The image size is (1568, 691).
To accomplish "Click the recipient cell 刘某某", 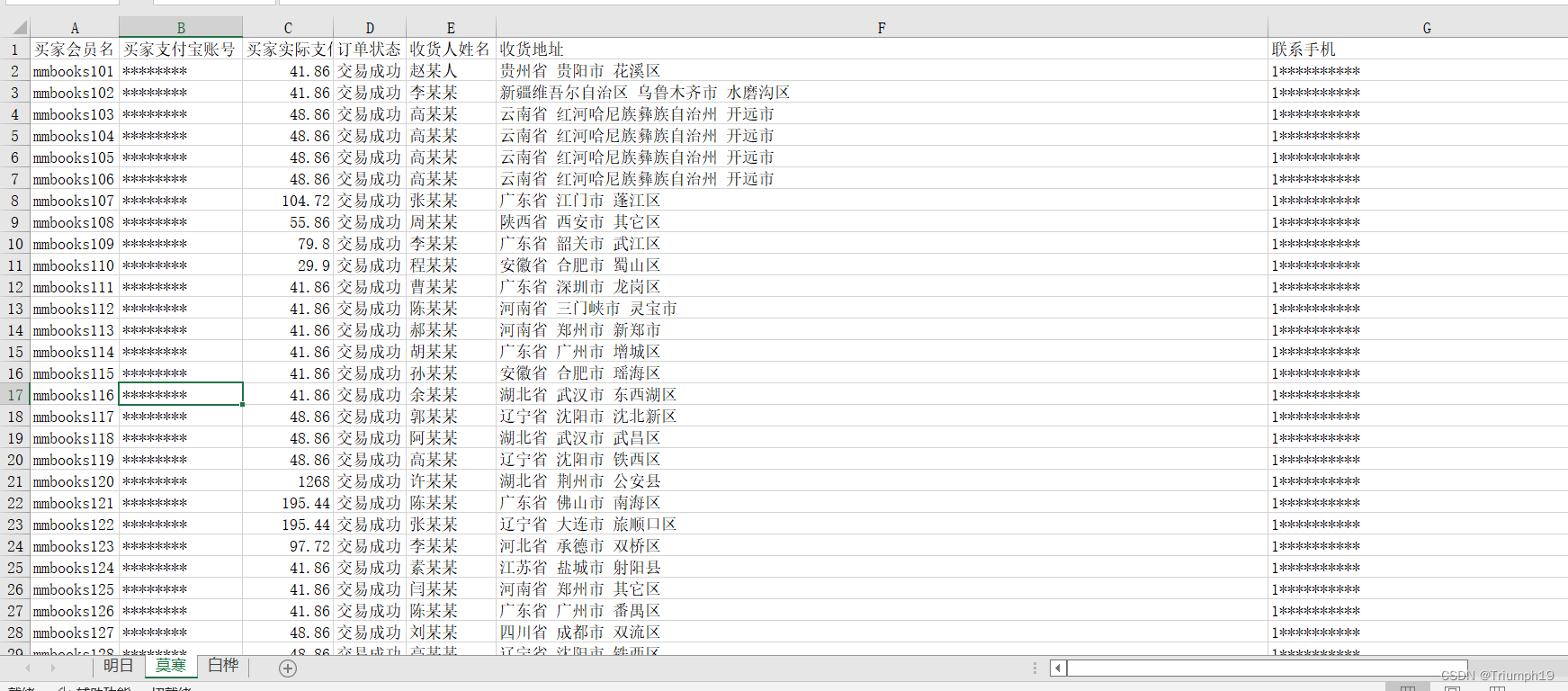I will 451,633.
